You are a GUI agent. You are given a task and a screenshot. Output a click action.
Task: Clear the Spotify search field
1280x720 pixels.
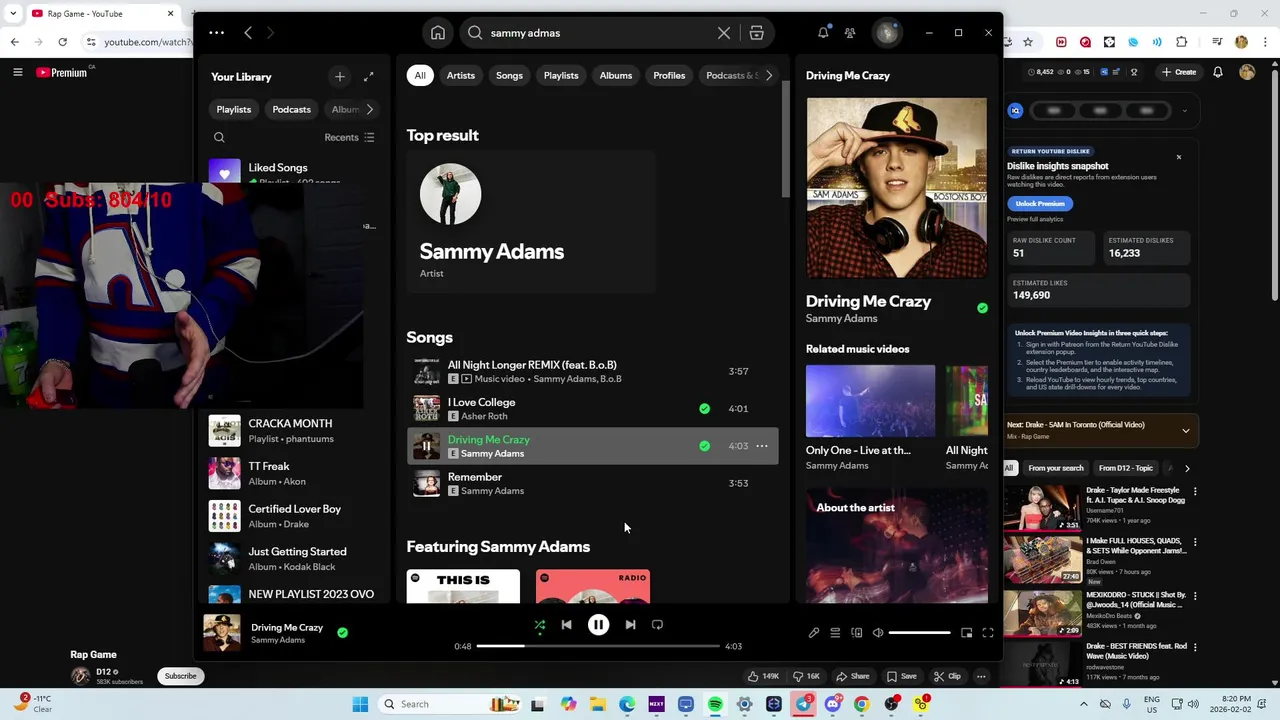click(724, 33)
